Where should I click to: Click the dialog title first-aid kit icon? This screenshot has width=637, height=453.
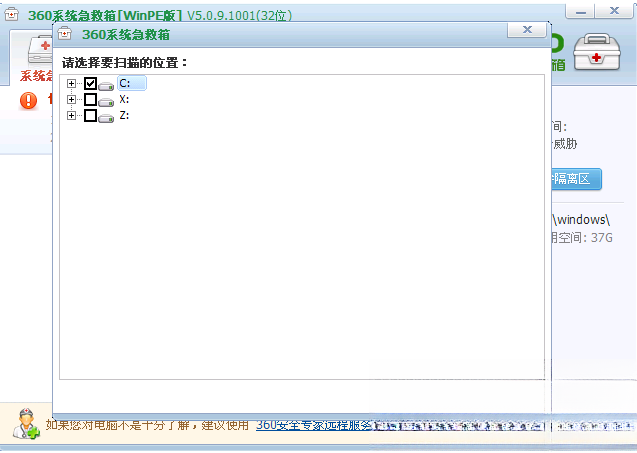pyautogui.click(x=65, y=33)
